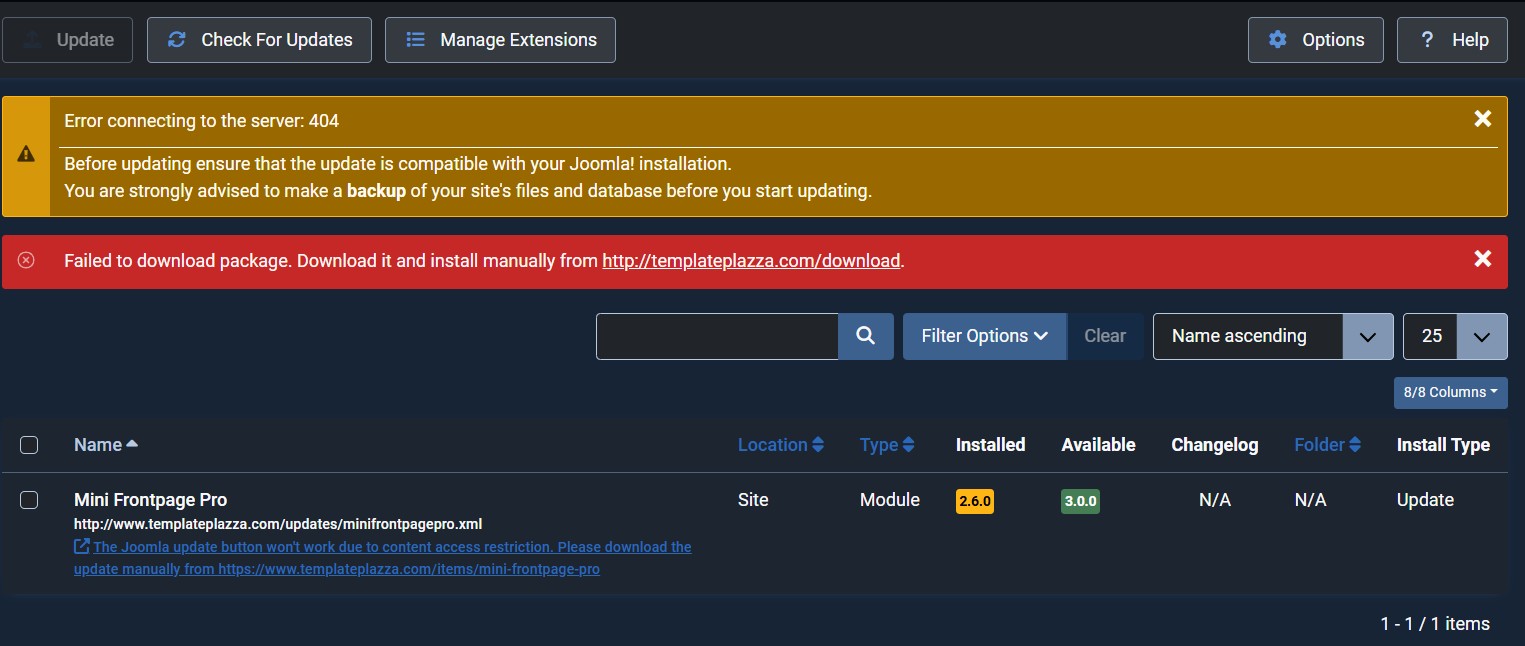This screenshot has width=1525, height=646.
Task: Close the red failed download alert
Action: [x=1482, y=259]
